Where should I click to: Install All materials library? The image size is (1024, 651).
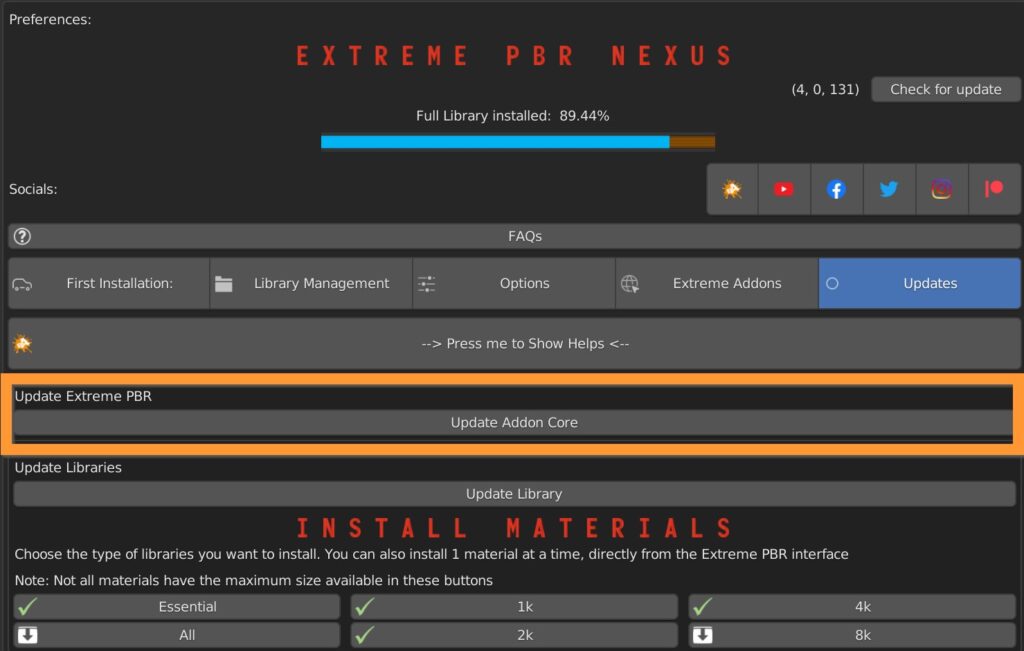[177, 635]
